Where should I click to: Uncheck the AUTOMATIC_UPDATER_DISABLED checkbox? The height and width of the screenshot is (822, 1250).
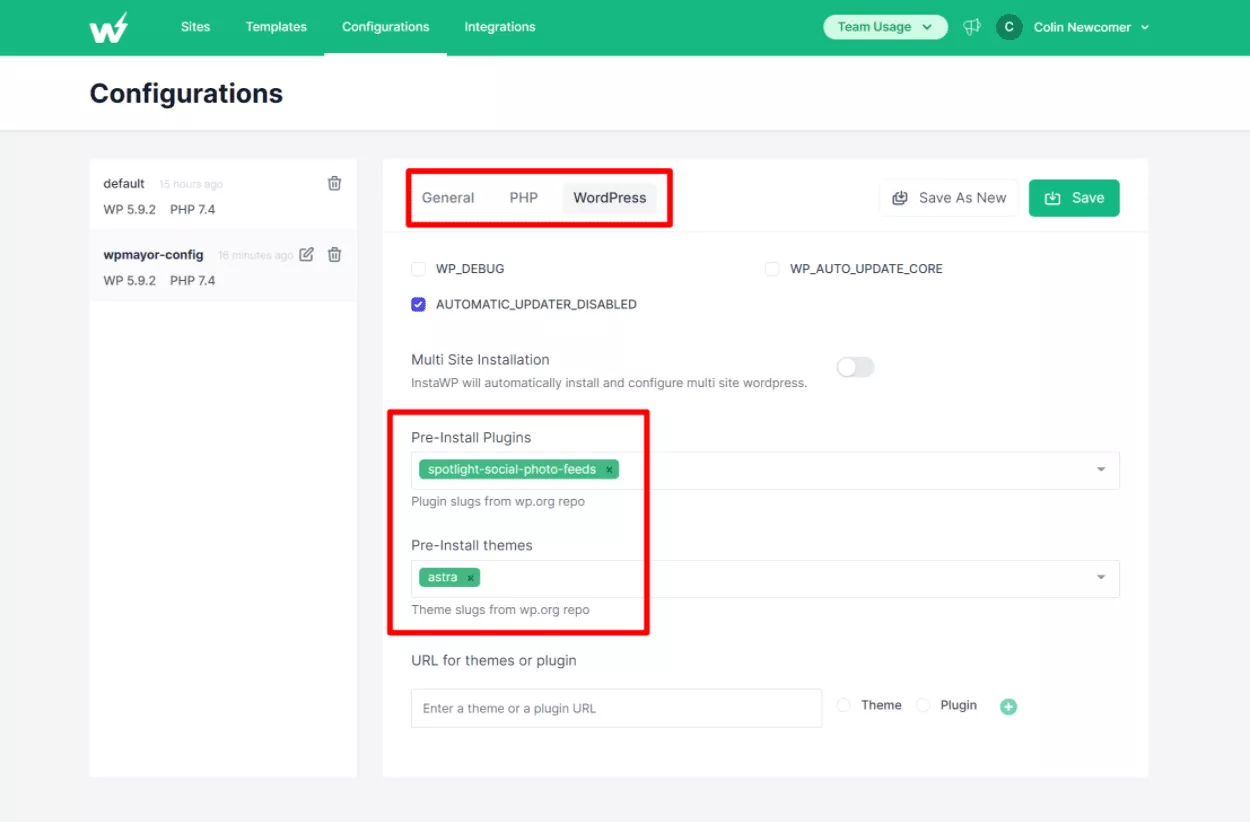pos(418,304)
